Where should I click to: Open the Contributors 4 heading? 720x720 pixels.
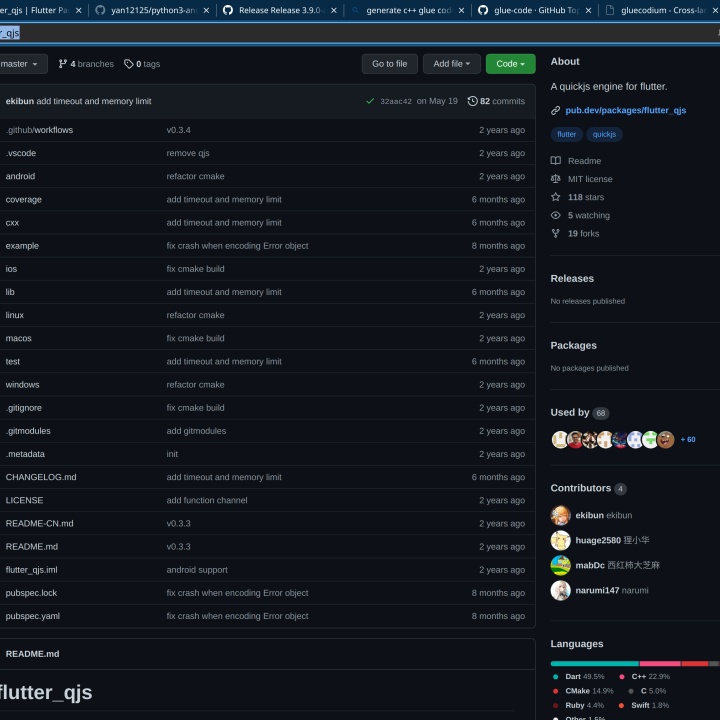point(588,488)
